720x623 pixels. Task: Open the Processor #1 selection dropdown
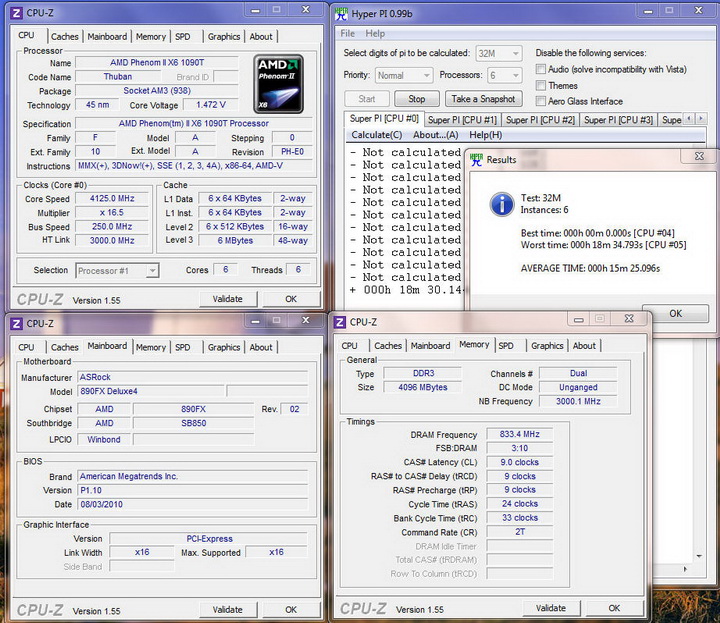pyautogui.click(x=117, y=271)
